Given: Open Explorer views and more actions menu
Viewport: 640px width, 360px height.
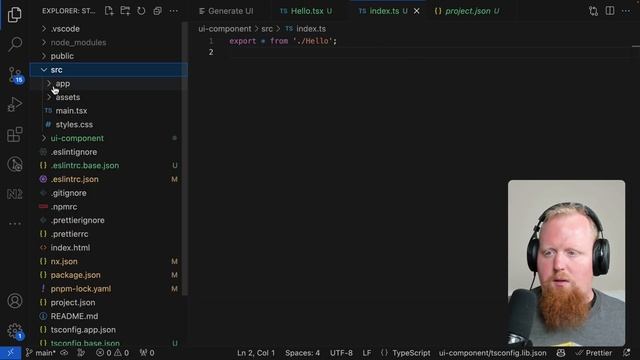Looking at the screenshot, I should click(173, 11).
